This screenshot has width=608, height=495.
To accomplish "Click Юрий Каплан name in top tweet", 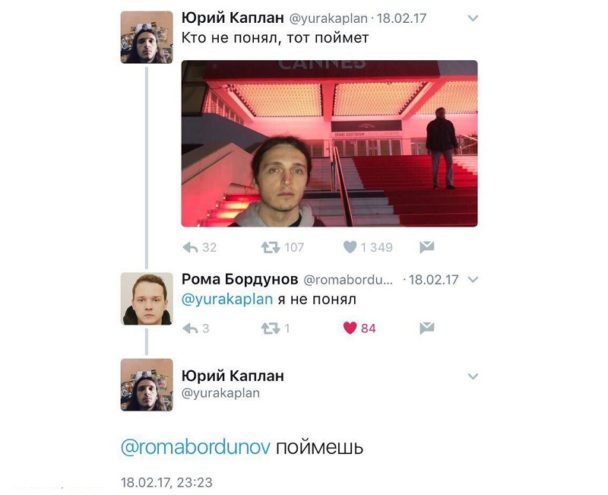I will coord(233,18).
